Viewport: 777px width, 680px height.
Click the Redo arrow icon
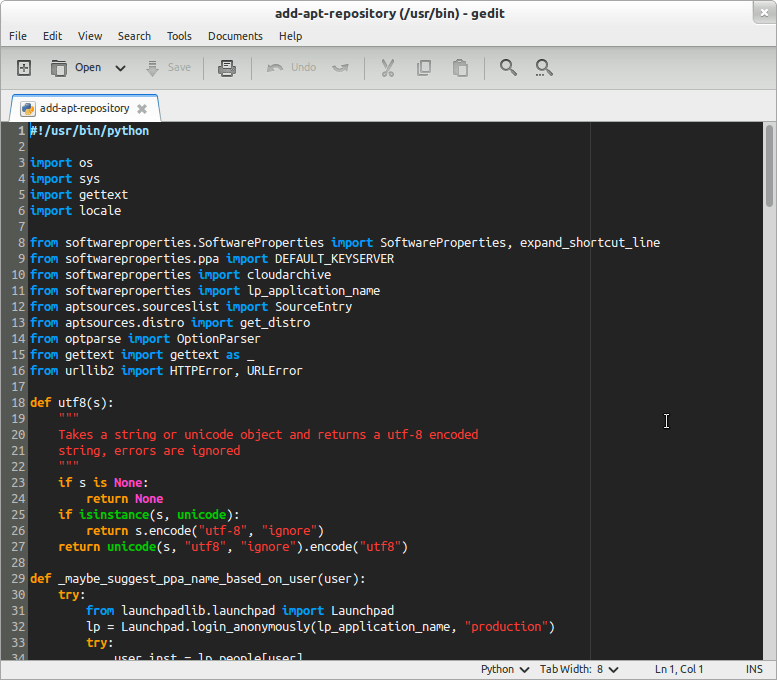pyautogui.click(x=340, y=68)
